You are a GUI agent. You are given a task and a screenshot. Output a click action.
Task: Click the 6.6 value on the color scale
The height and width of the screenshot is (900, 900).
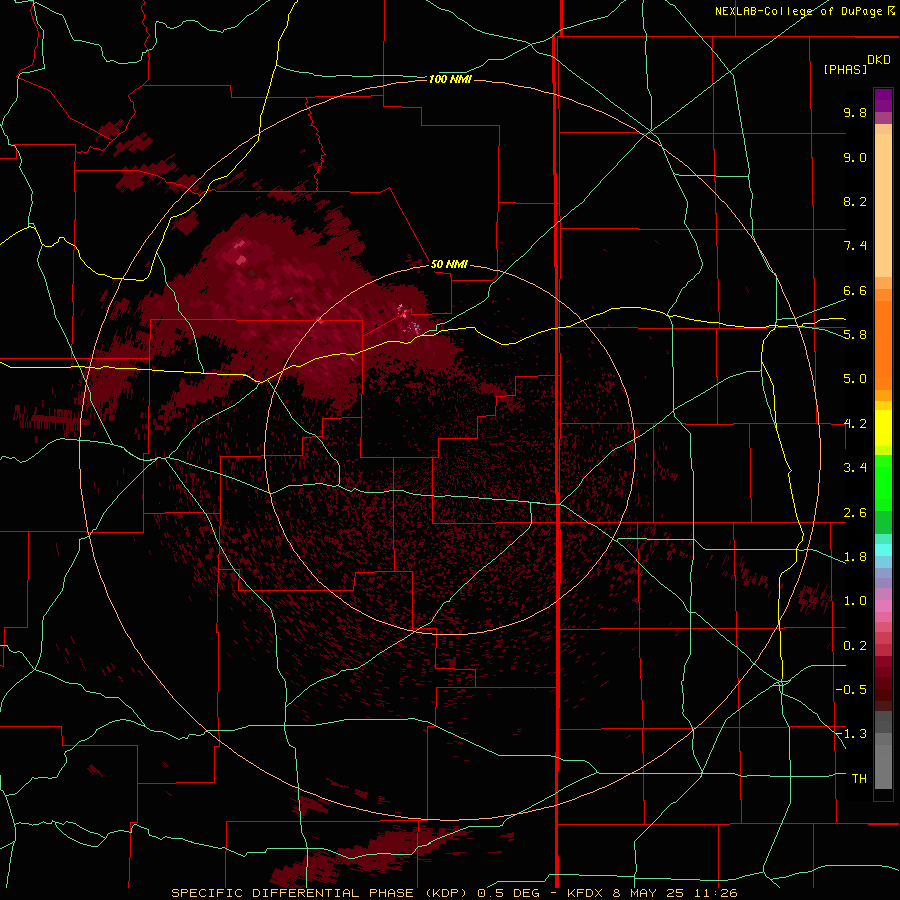click(855, 290)
